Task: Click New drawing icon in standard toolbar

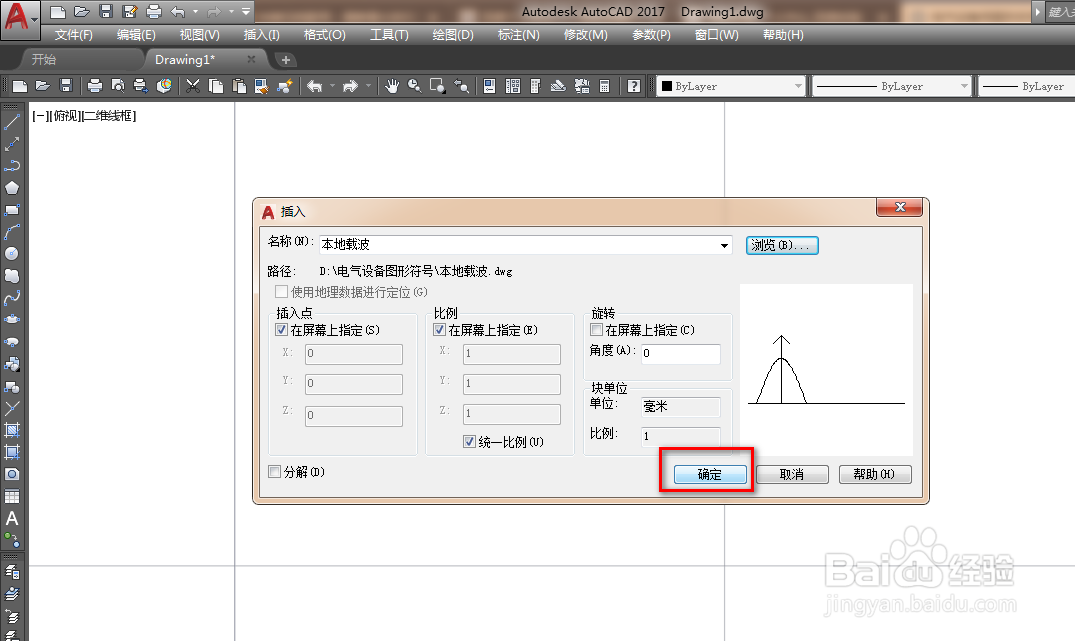Action: [20, 86]
